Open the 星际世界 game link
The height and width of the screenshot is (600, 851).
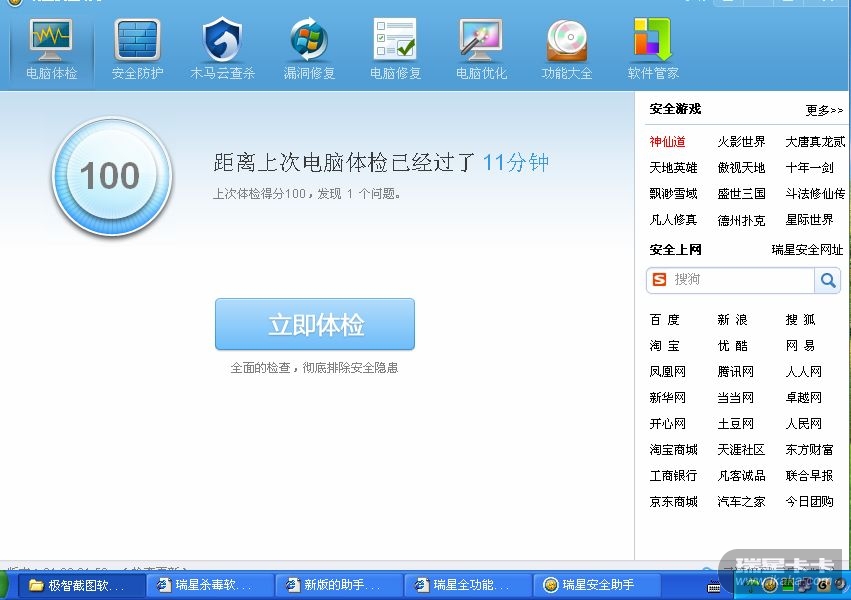point(809,220)
